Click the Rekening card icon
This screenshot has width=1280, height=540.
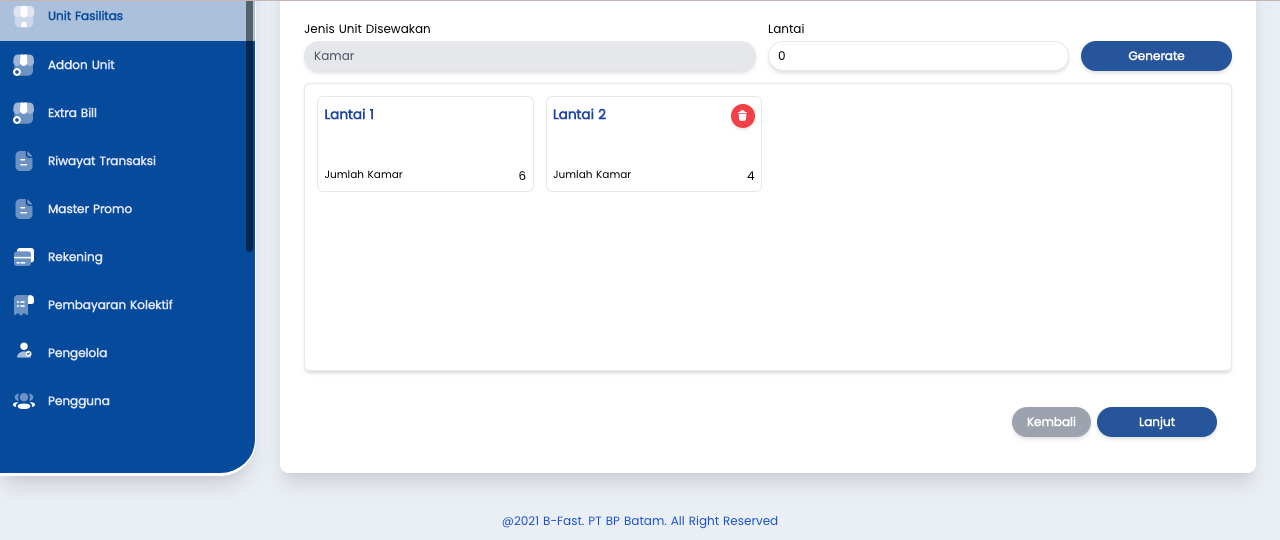(23, 257)
